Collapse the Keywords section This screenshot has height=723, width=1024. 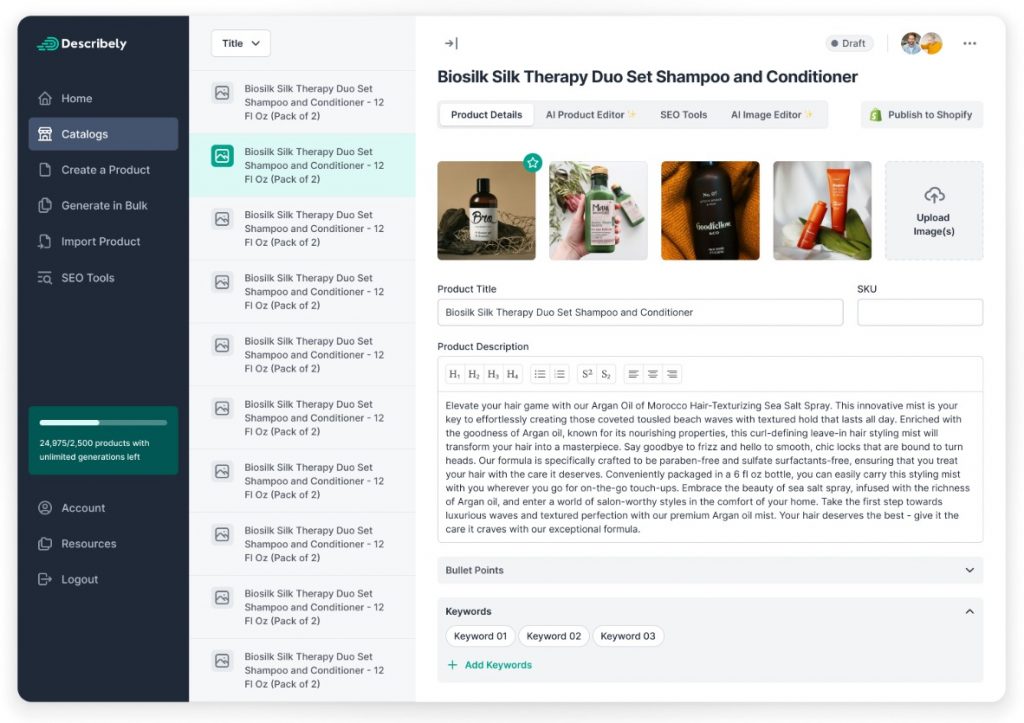point(968,611)
